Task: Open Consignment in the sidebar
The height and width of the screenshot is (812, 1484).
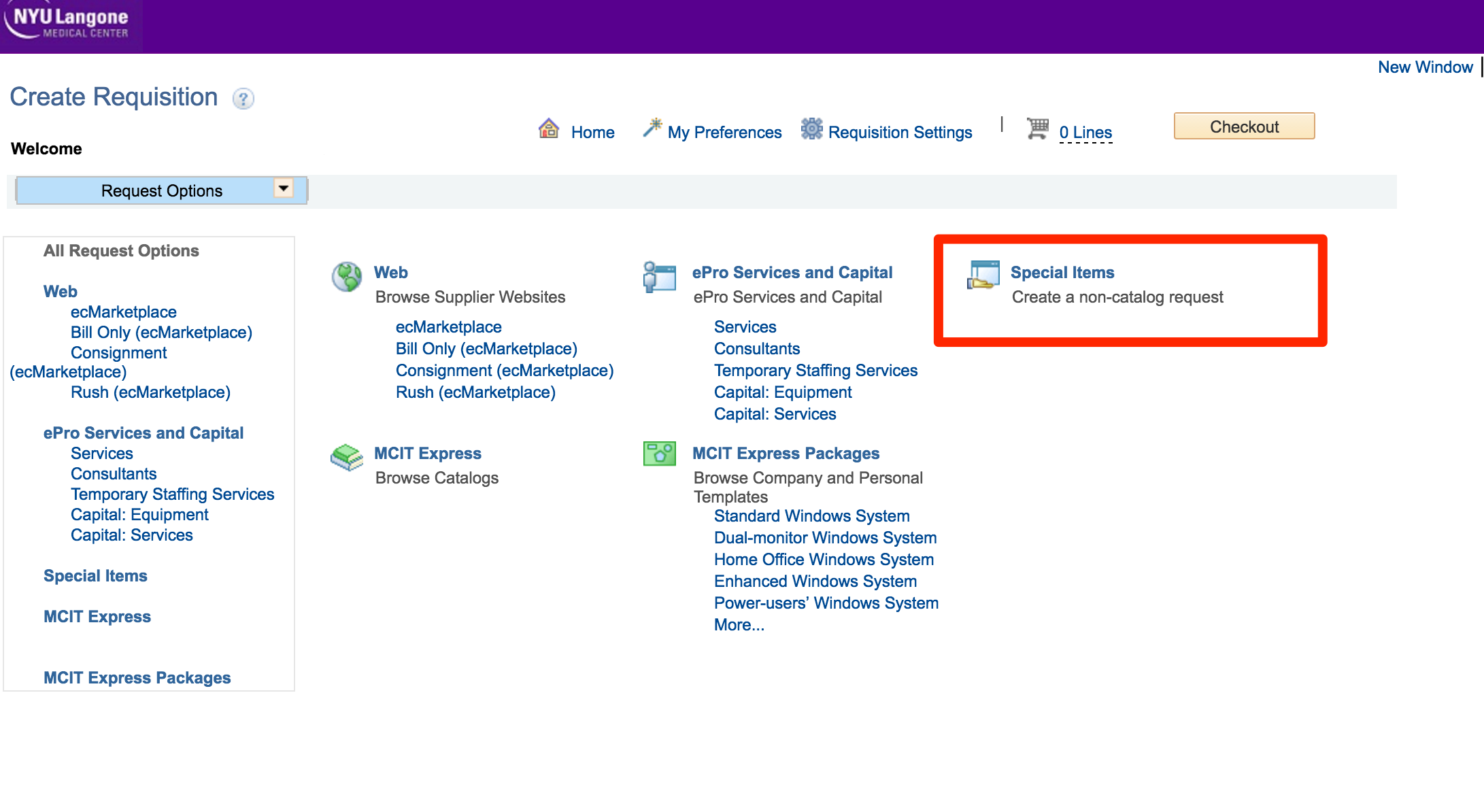Action: (x=119, y=353)
